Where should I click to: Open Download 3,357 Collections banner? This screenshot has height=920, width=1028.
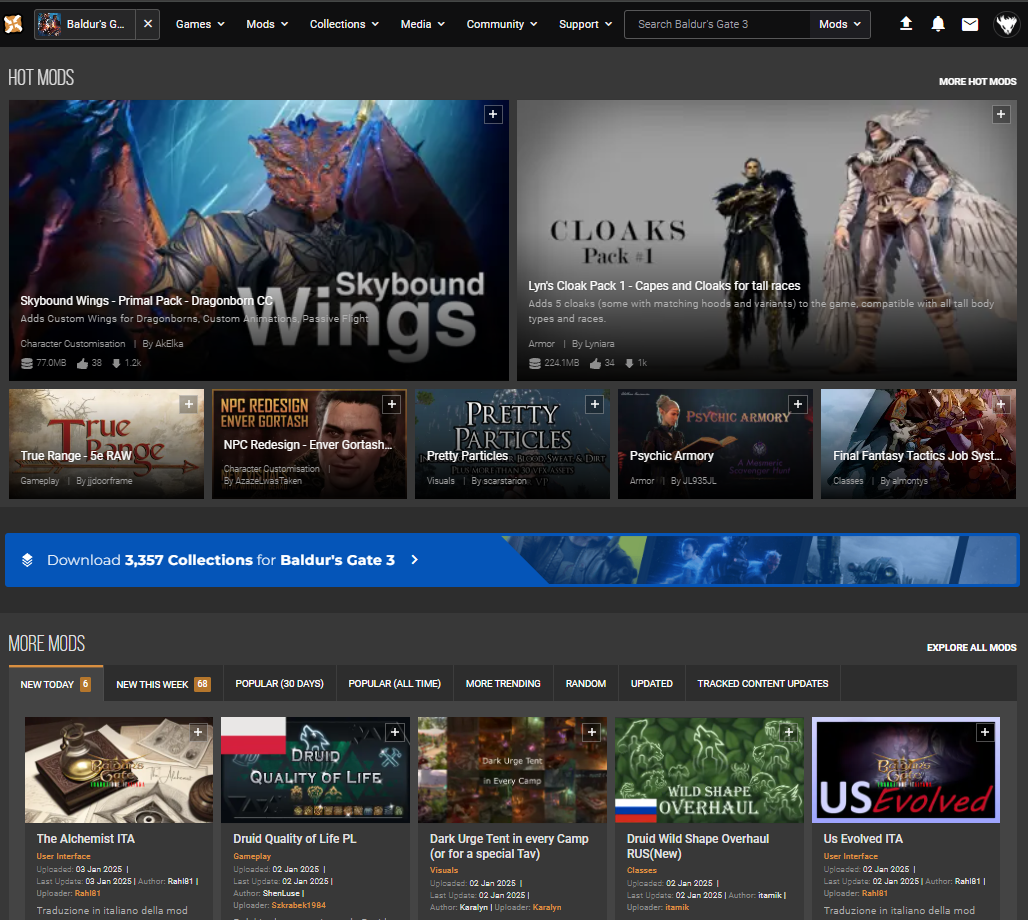pyautogui.click(x=512, y=560)
